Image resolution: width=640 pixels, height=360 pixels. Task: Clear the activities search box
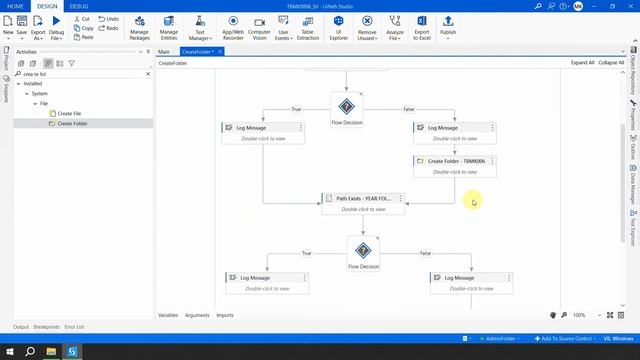tap(148, 74)
